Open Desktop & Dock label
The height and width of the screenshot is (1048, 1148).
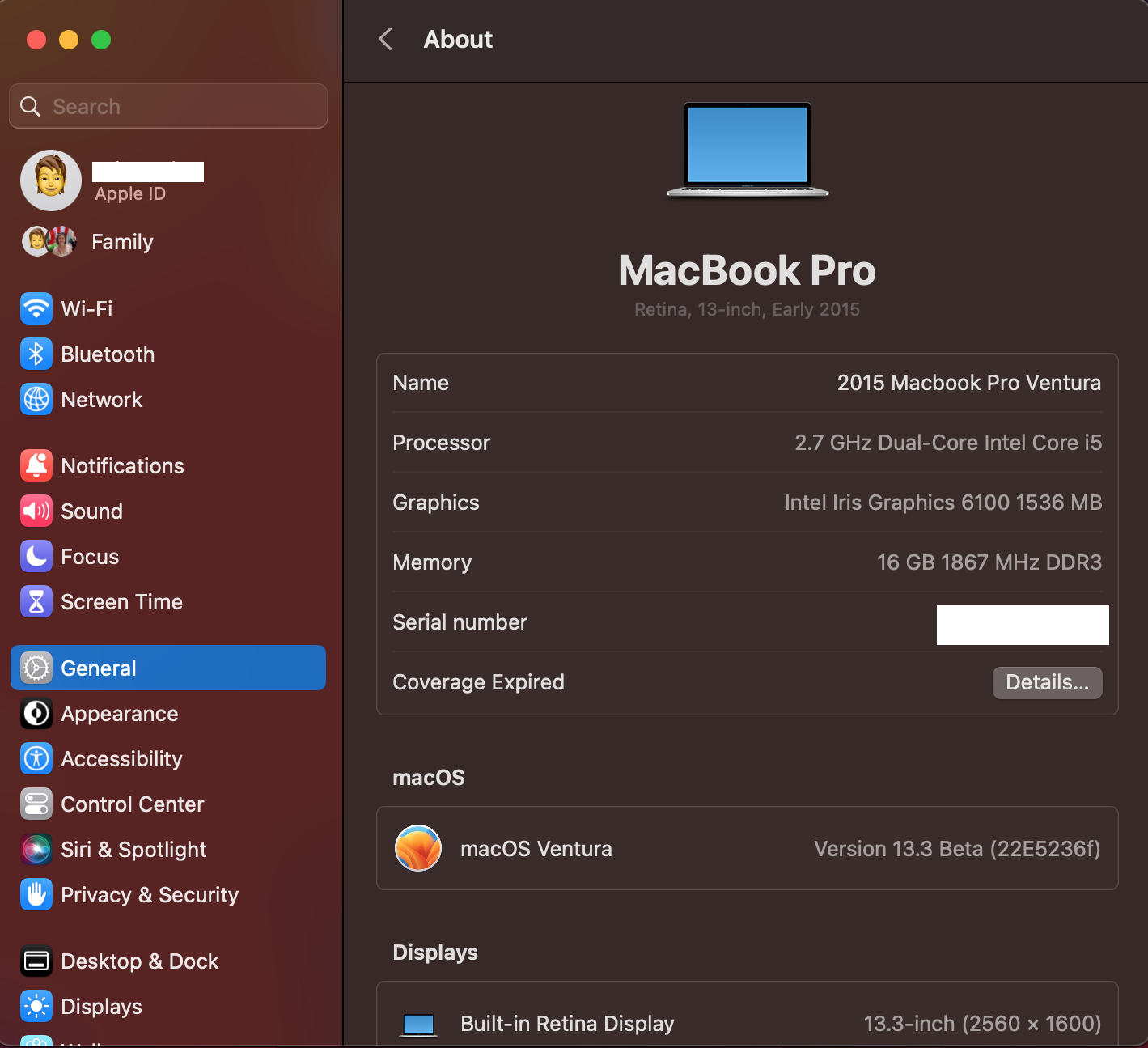[140, 961]
